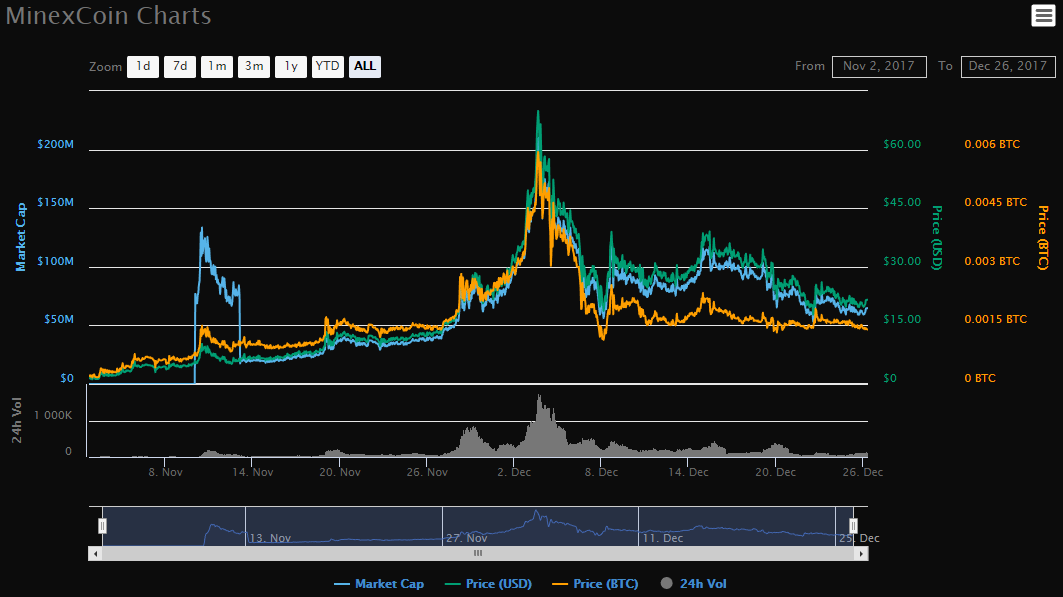Screen dimensions: 1063x597
Task: Click the vertical Price (BTC) axis title
Action: (1043, 238)
